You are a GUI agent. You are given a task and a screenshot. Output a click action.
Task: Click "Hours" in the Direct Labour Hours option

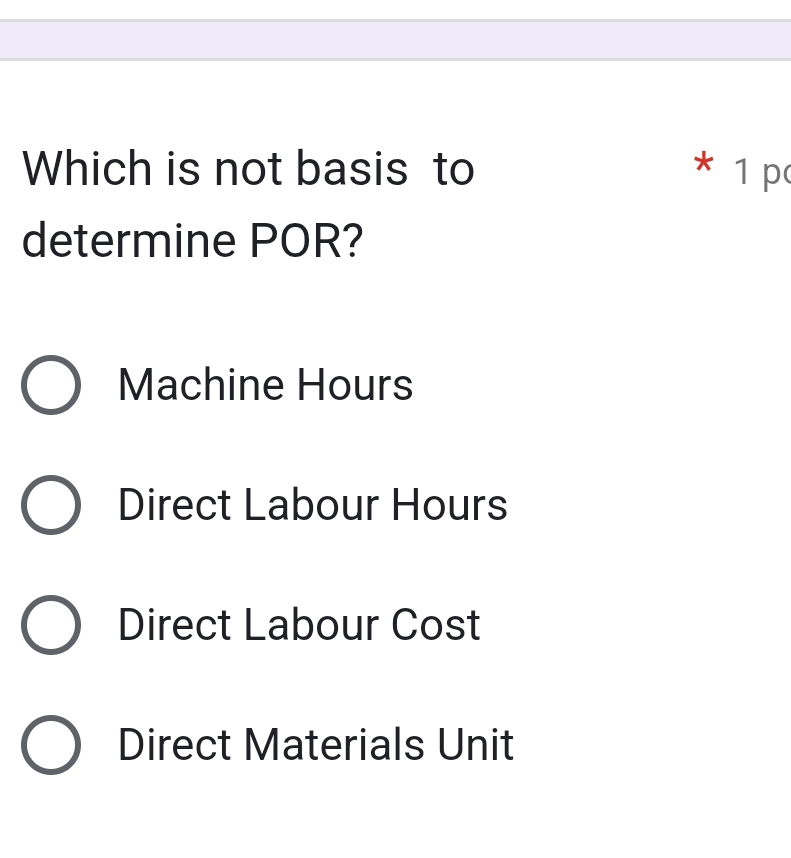click(449, 505)
